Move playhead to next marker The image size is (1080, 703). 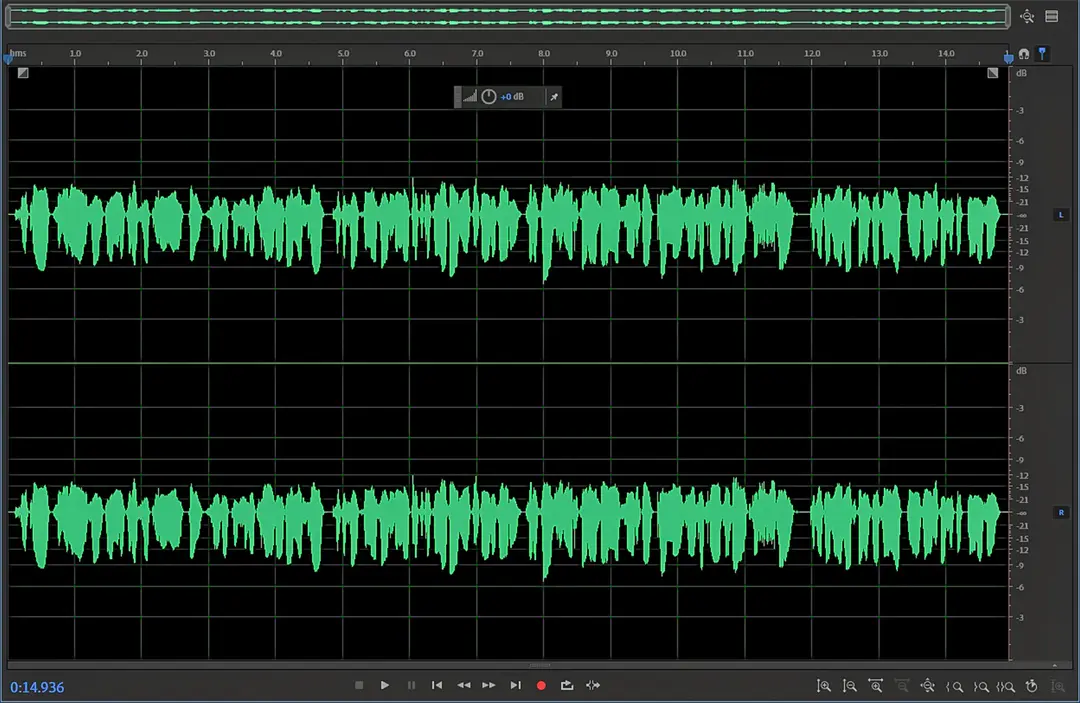point(515,685)
